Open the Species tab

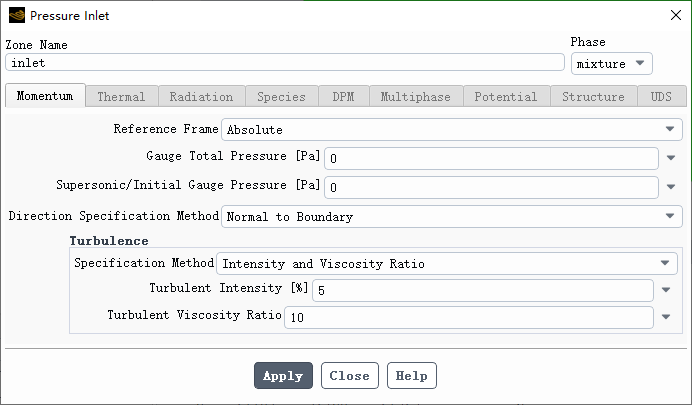pos(274,97)
